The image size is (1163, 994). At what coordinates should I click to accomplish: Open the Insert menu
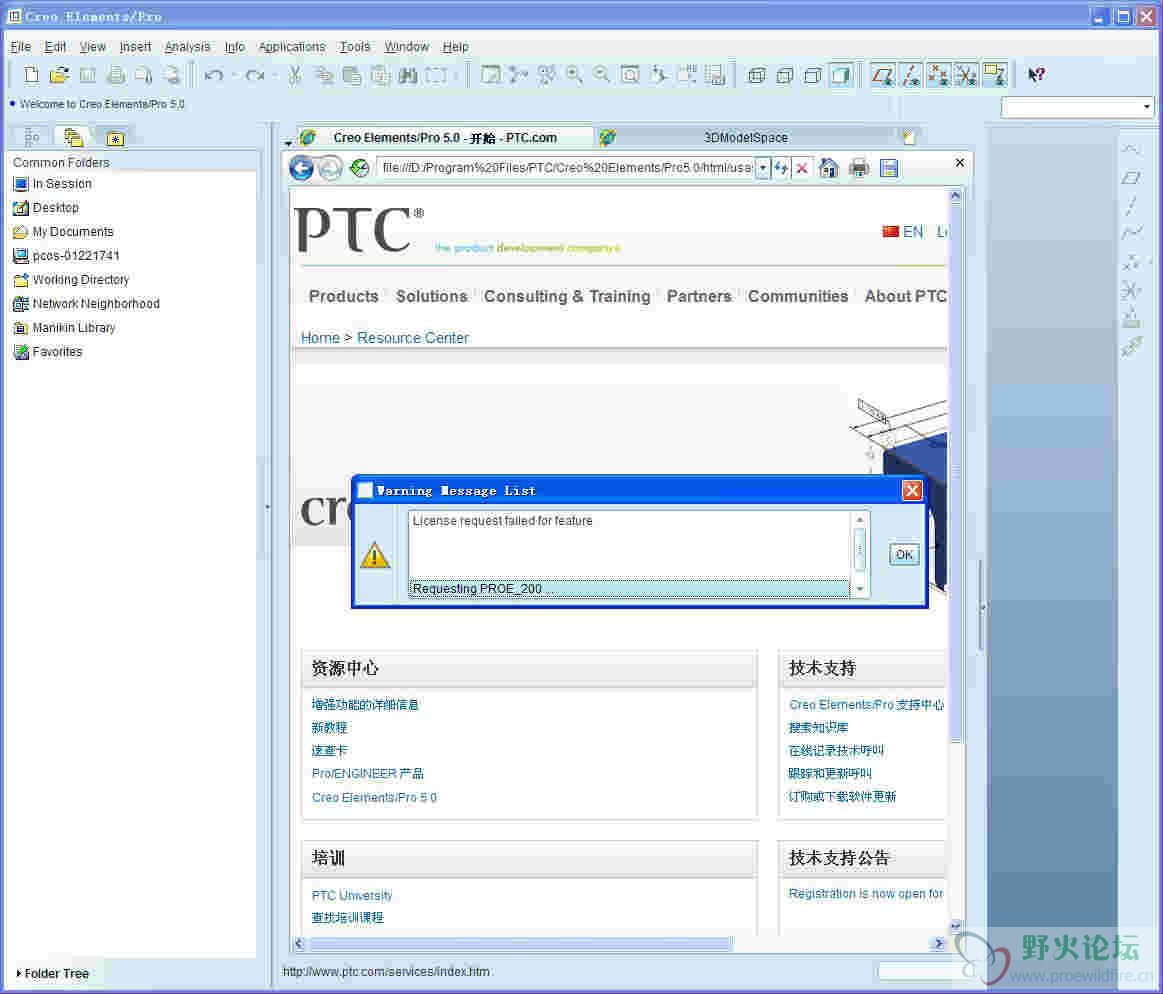tap(135, 47)
